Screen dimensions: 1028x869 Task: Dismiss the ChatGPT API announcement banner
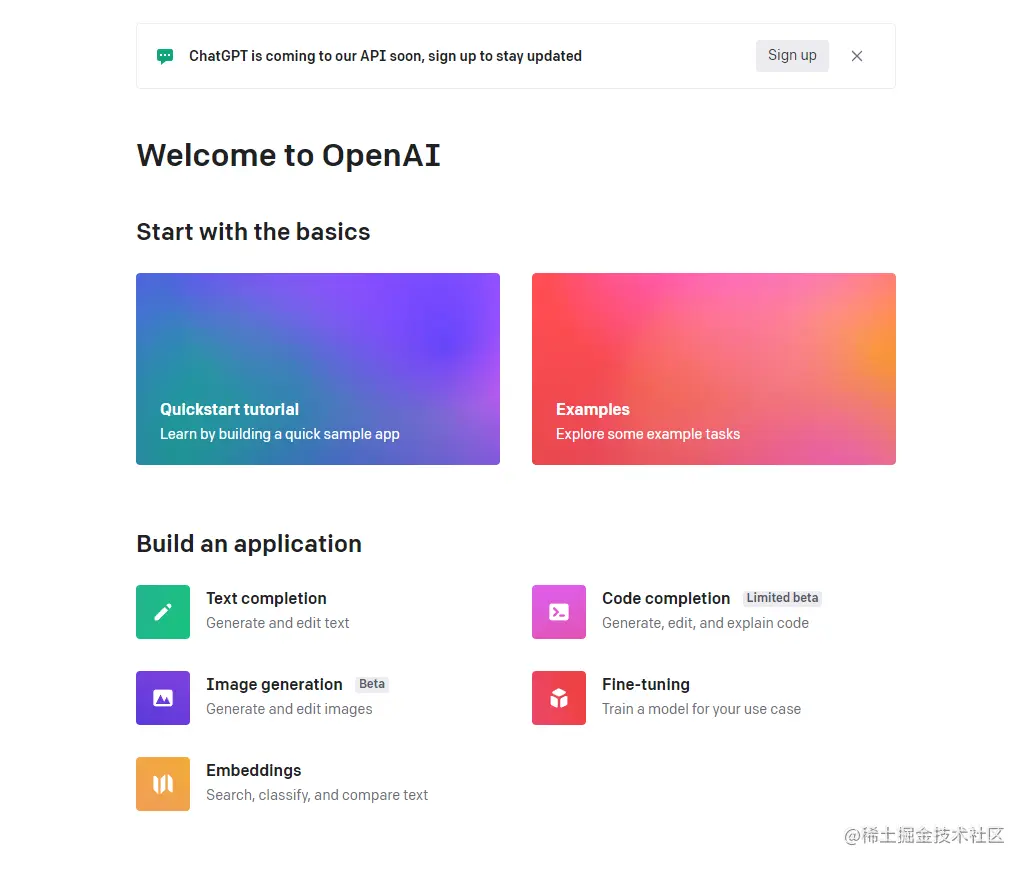[857, 56]
